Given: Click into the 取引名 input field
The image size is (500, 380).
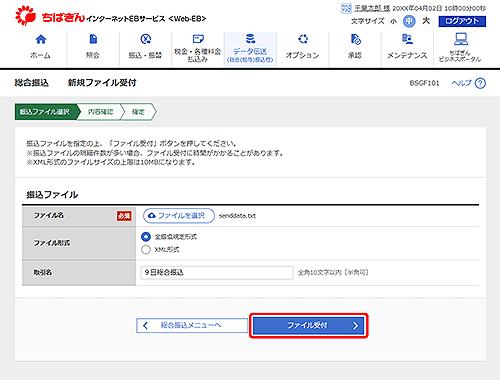Looking at the screenshot, I should pyautogui.click(x=217, y=273).
